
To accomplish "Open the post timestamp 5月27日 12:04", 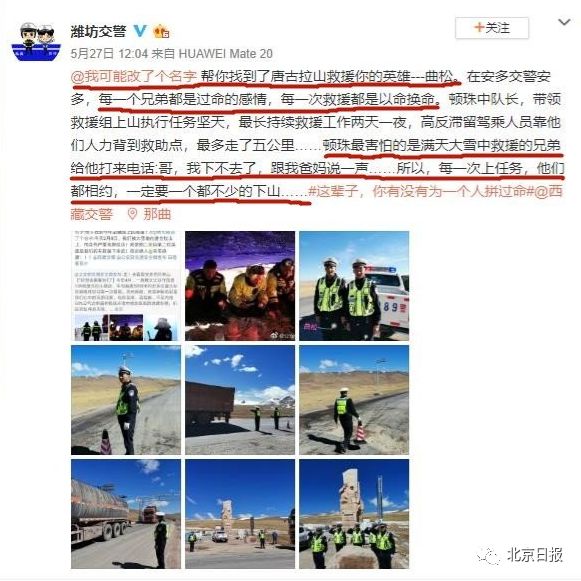I will tap(109, 54).
